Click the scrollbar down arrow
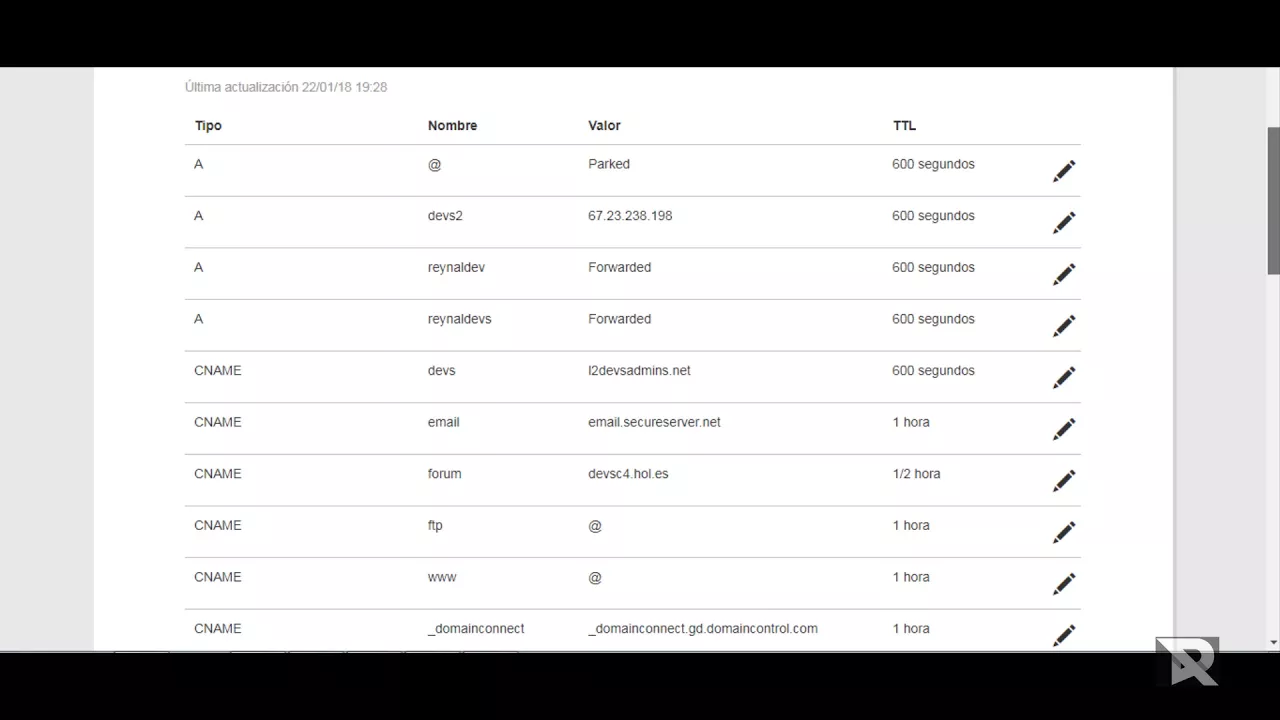 coord(1273,642)
